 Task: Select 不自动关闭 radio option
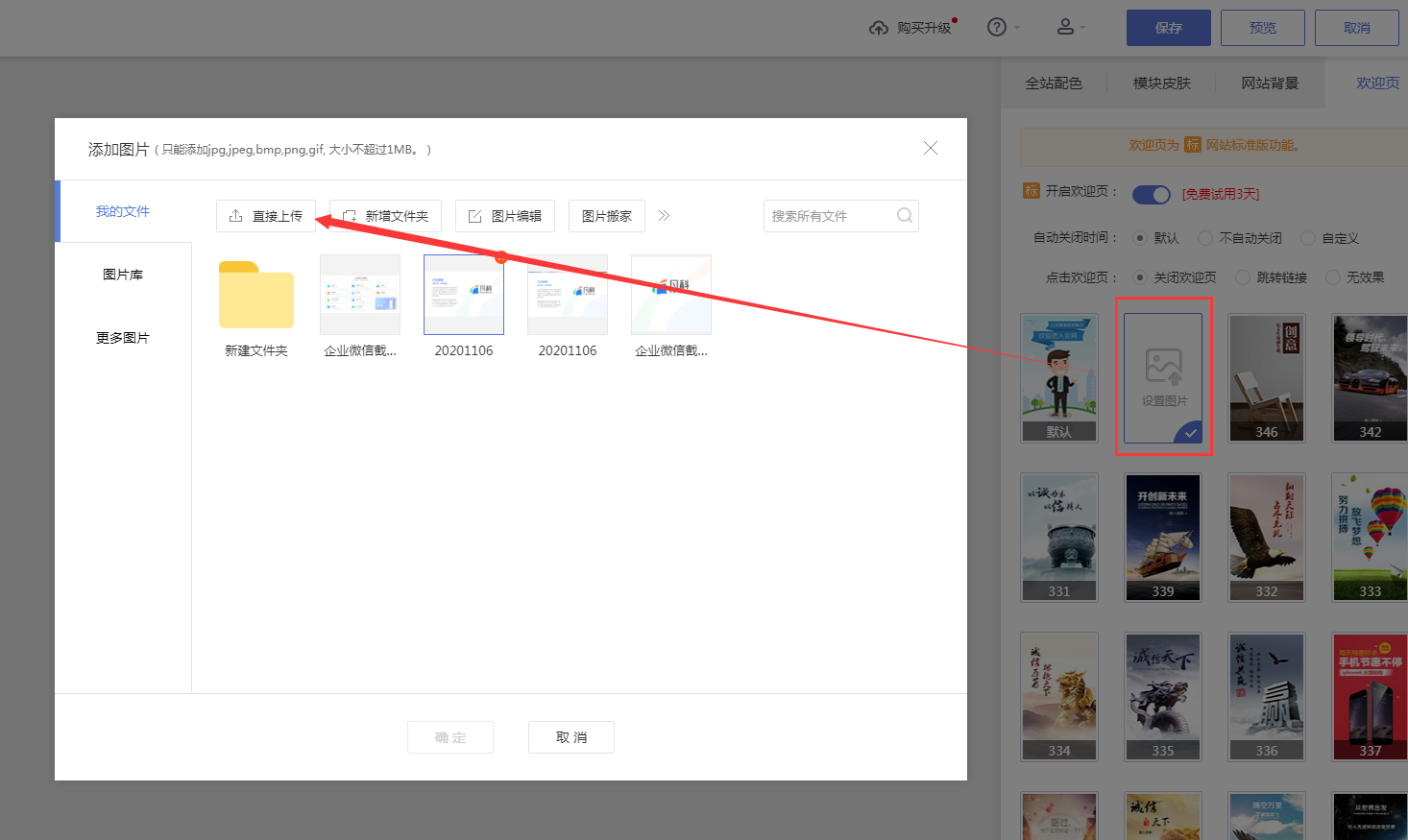[x=1205, y=238]
